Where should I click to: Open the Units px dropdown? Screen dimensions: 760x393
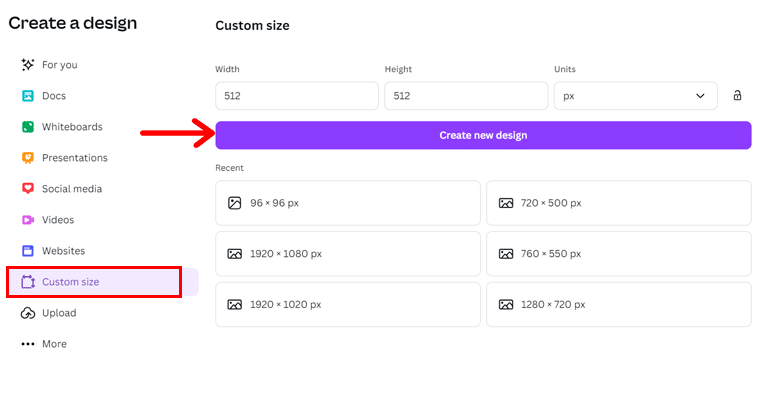point(635,96)
